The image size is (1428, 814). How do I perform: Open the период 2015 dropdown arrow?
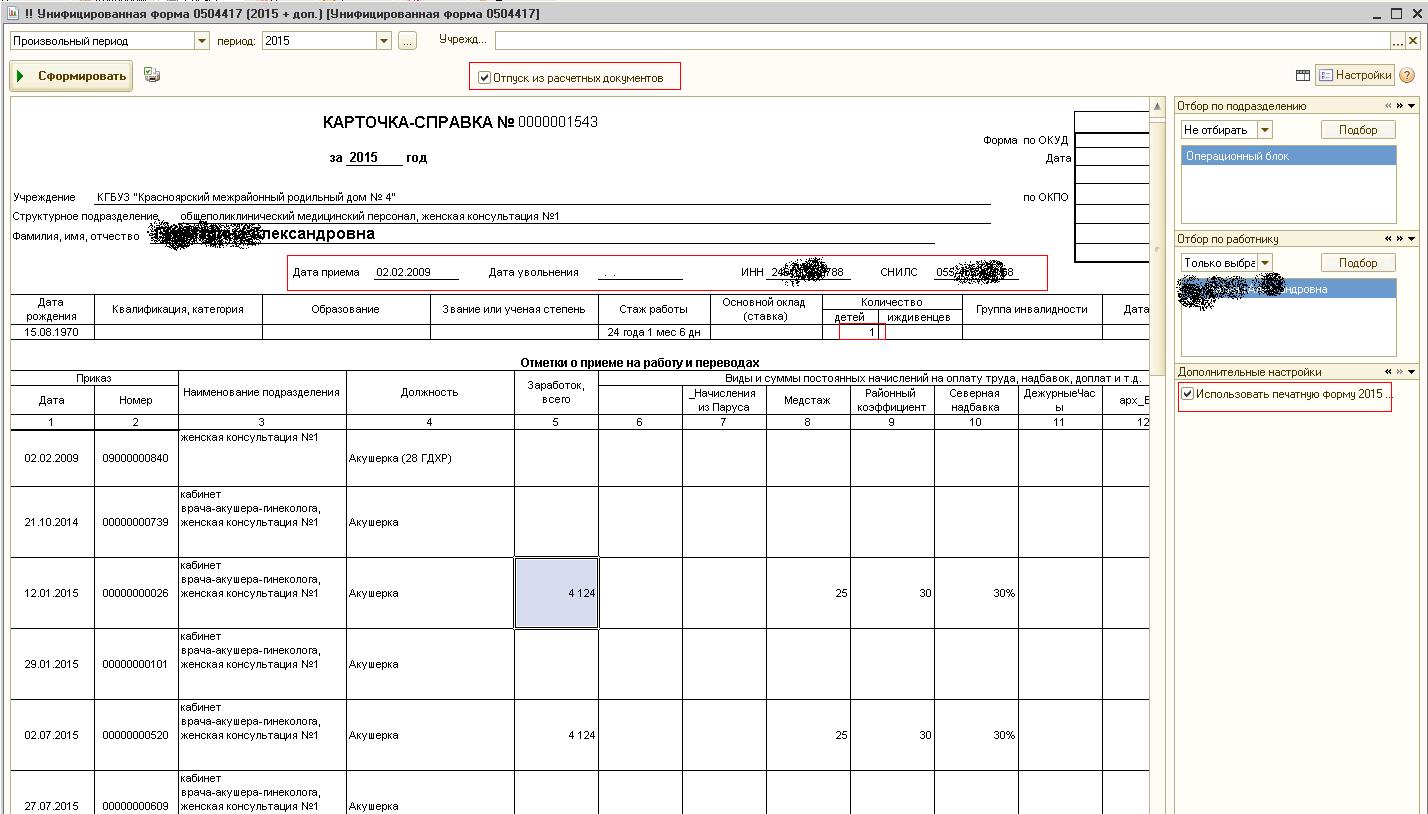[384, 41]
